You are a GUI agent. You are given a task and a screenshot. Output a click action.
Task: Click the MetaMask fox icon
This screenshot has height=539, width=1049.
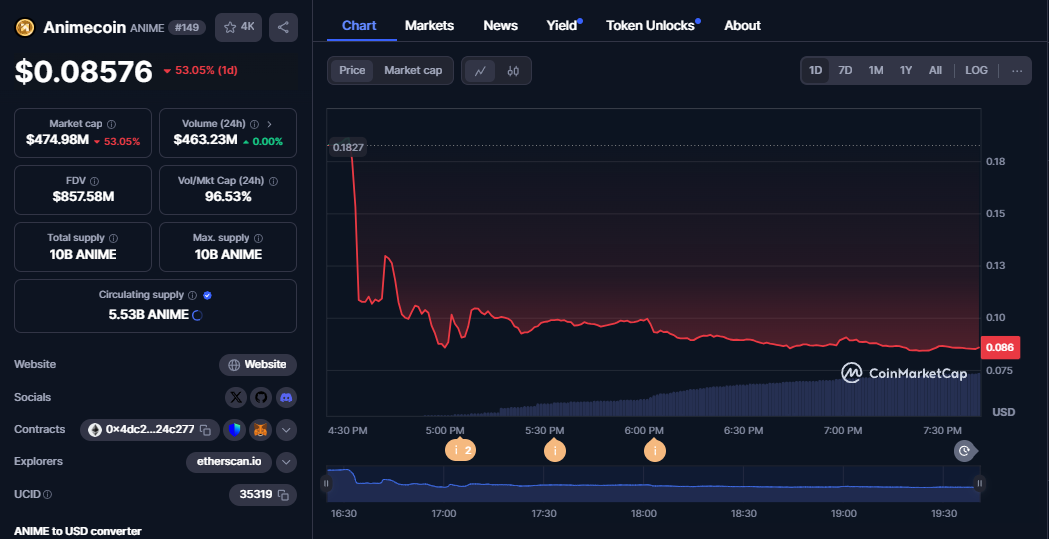[x=260, y=430]
